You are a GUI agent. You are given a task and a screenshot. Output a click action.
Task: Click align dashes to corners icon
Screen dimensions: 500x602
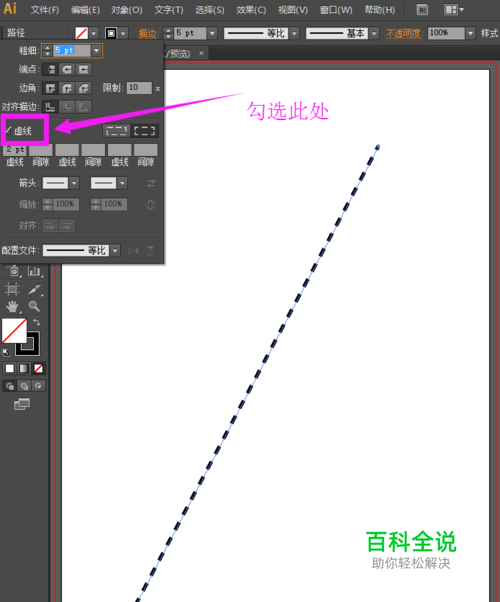point(144,131)
